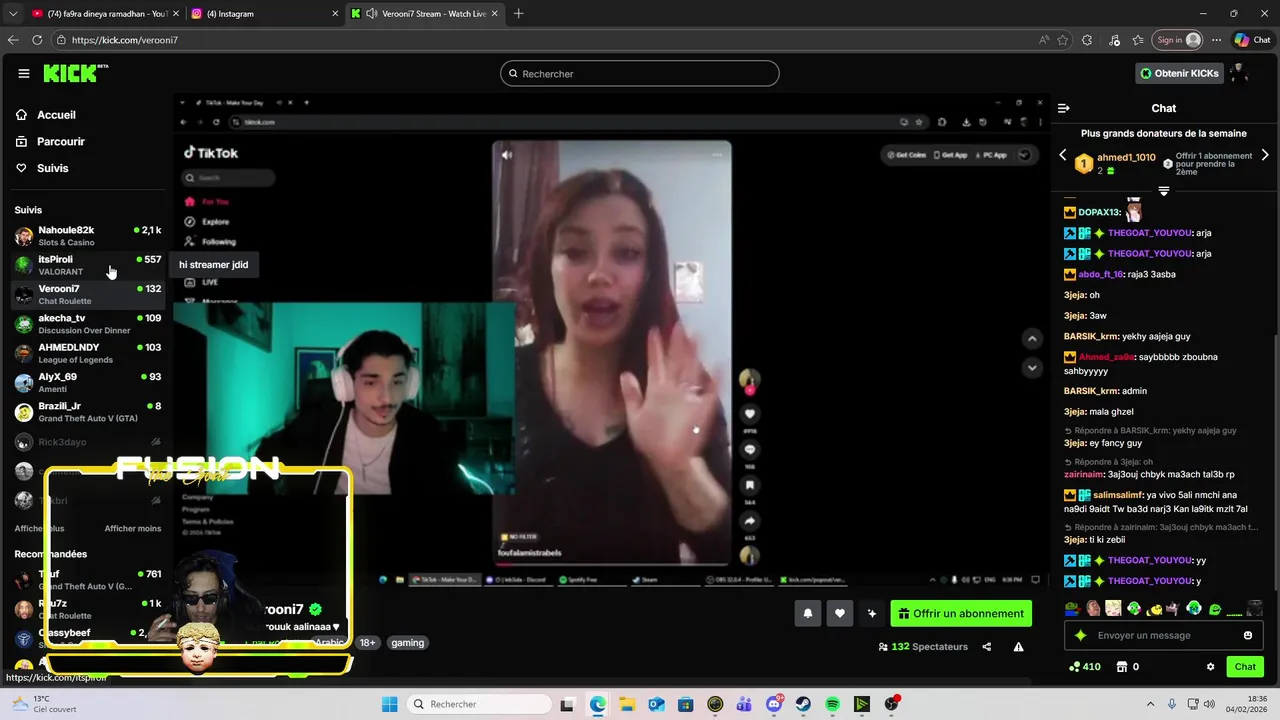Viewport: 1280px width, 720px height.
Task: Follow channel with heart button
Action: (840, 613)
